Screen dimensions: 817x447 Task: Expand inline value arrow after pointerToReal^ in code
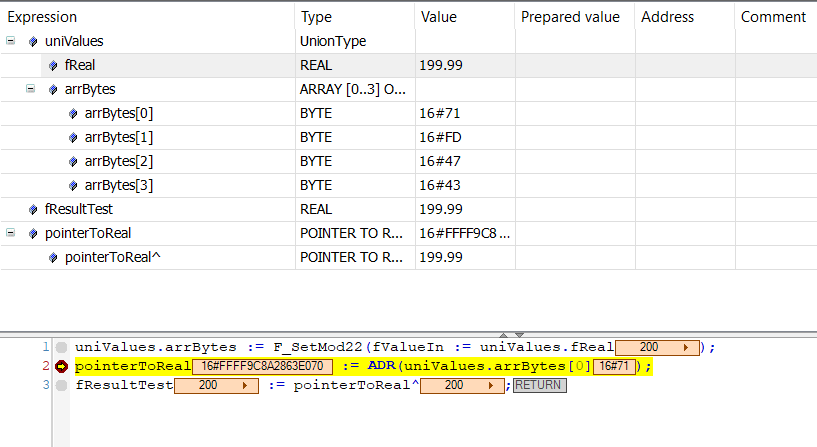coord(491,386)
